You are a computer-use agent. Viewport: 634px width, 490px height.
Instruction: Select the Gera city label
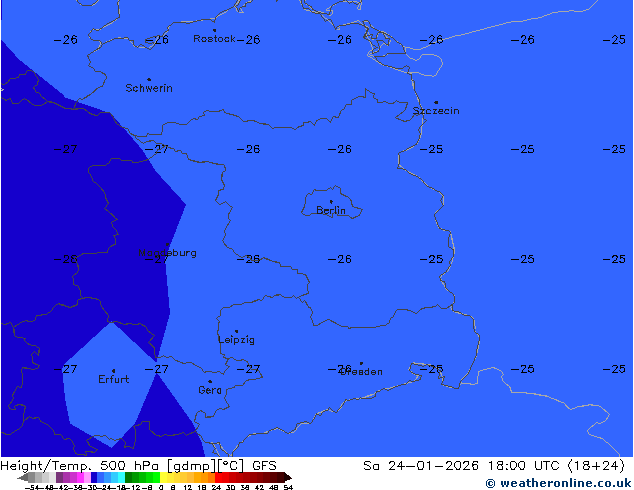(210, 390)
